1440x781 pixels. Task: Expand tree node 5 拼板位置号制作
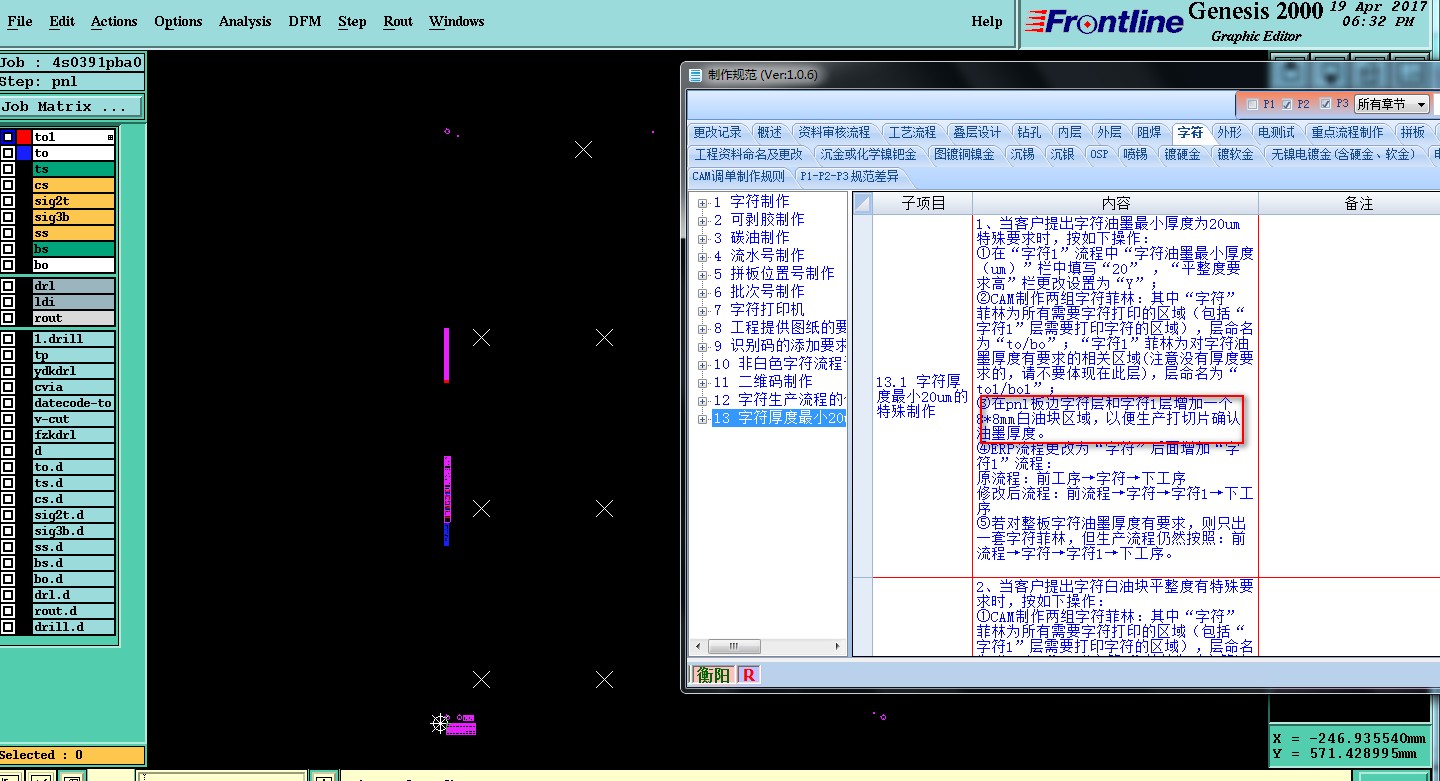(x=703, y=274)
